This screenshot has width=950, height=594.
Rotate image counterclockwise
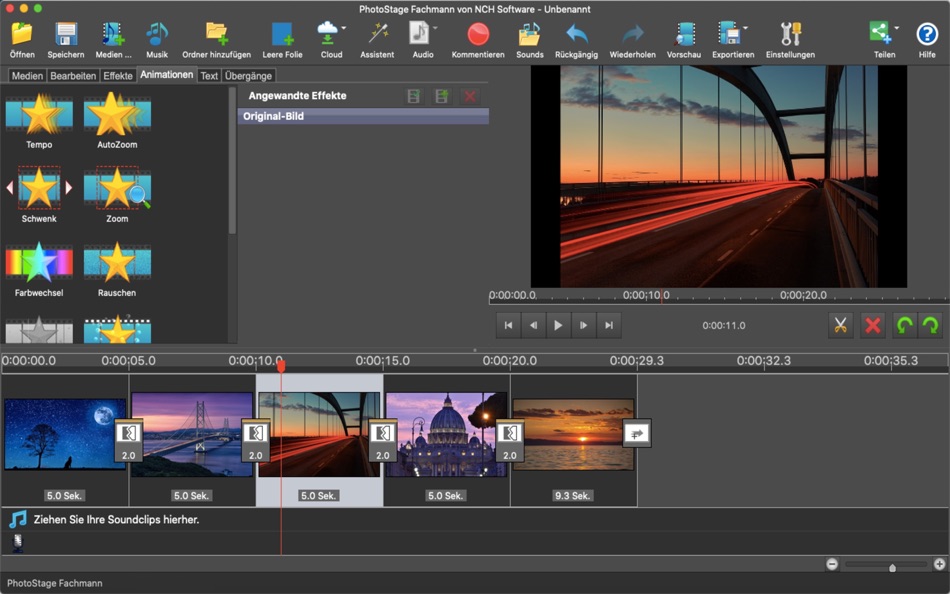tap(905, 325)
